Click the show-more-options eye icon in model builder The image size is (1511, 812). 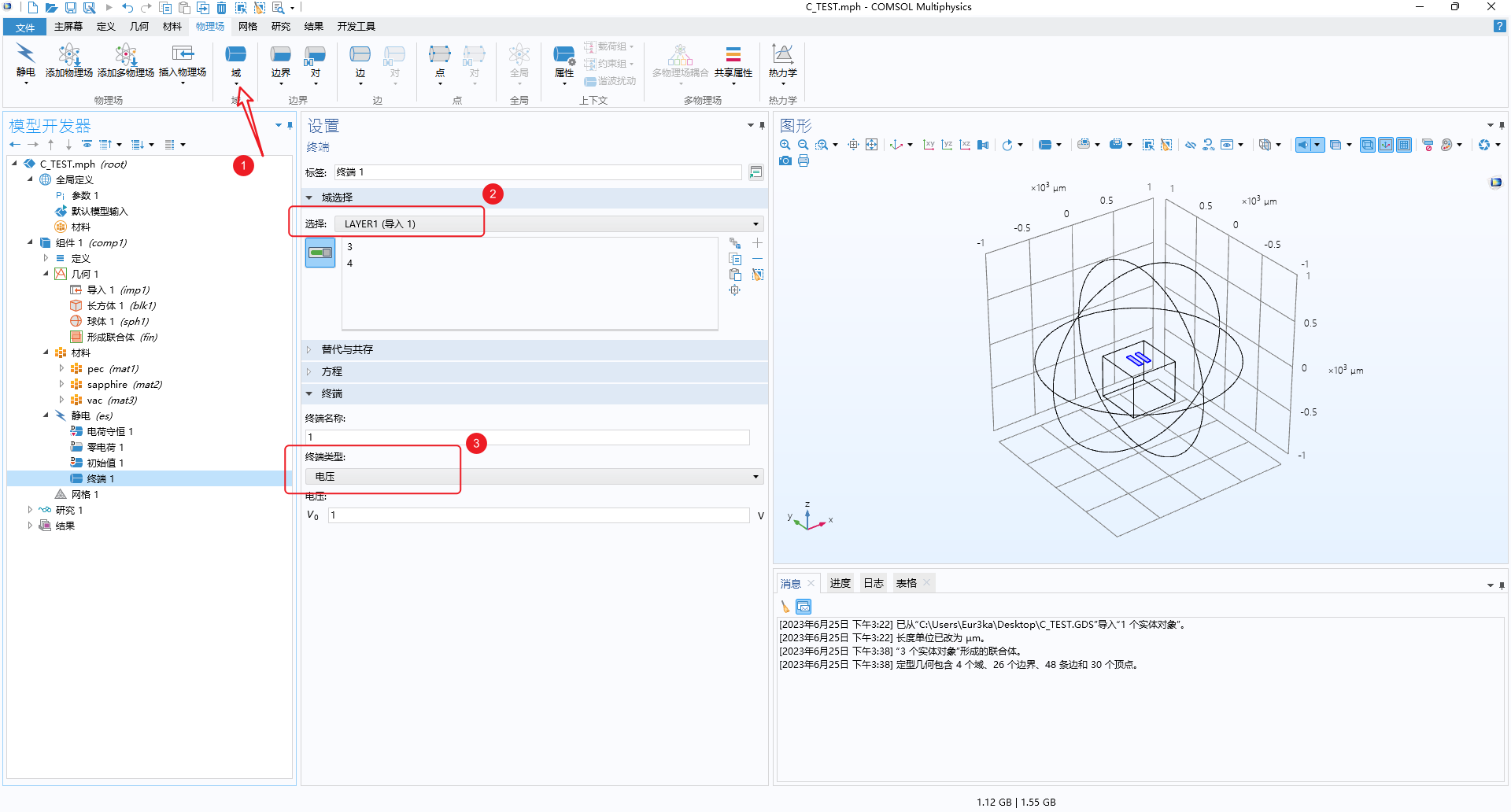87,145
